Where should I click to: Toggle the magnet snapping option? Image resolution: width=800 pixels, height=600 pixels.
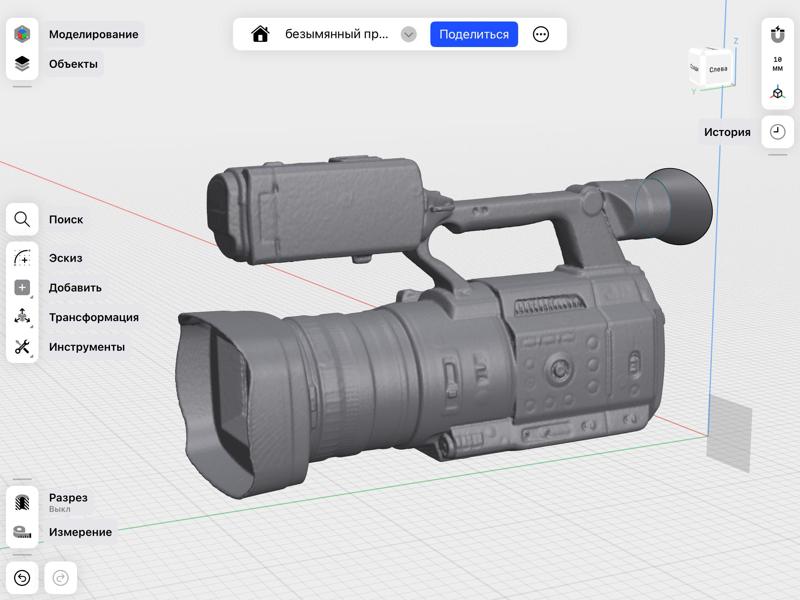(x=777, y=35)
